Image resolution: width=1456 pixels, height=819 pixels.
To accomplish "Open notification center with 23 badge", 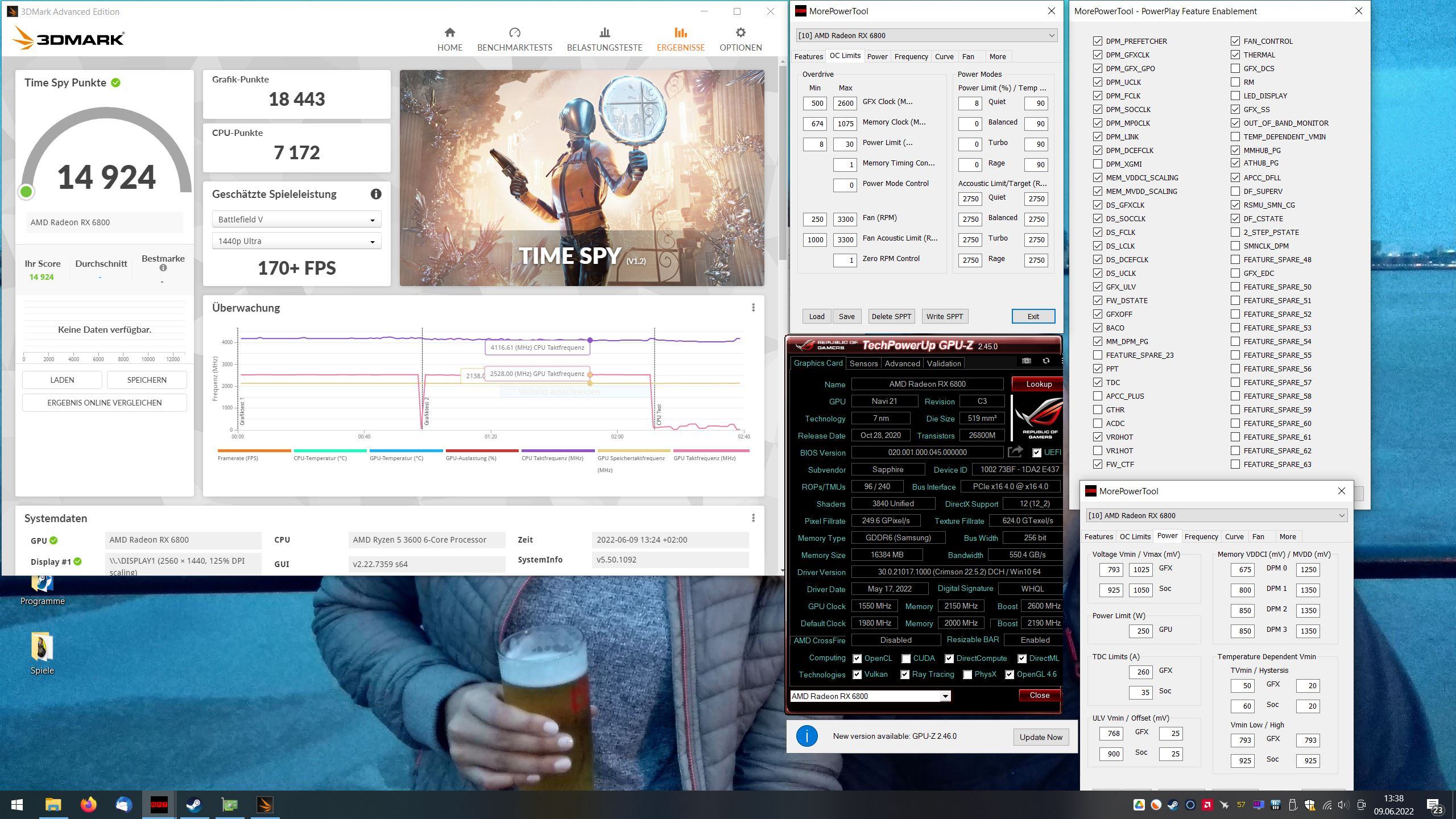I will [x=1435, y=805].
